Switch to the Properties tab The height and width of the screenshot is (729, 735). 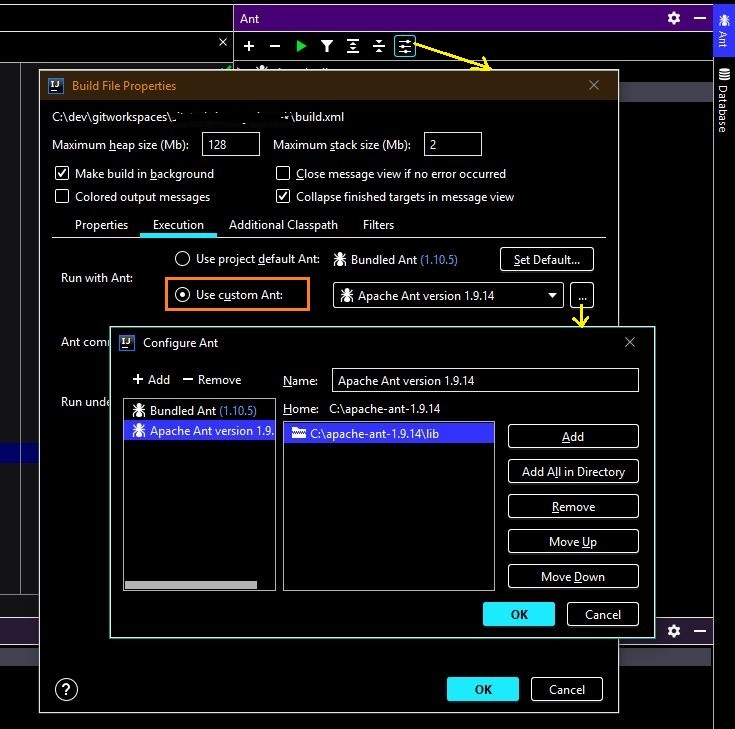pos(101,225)
